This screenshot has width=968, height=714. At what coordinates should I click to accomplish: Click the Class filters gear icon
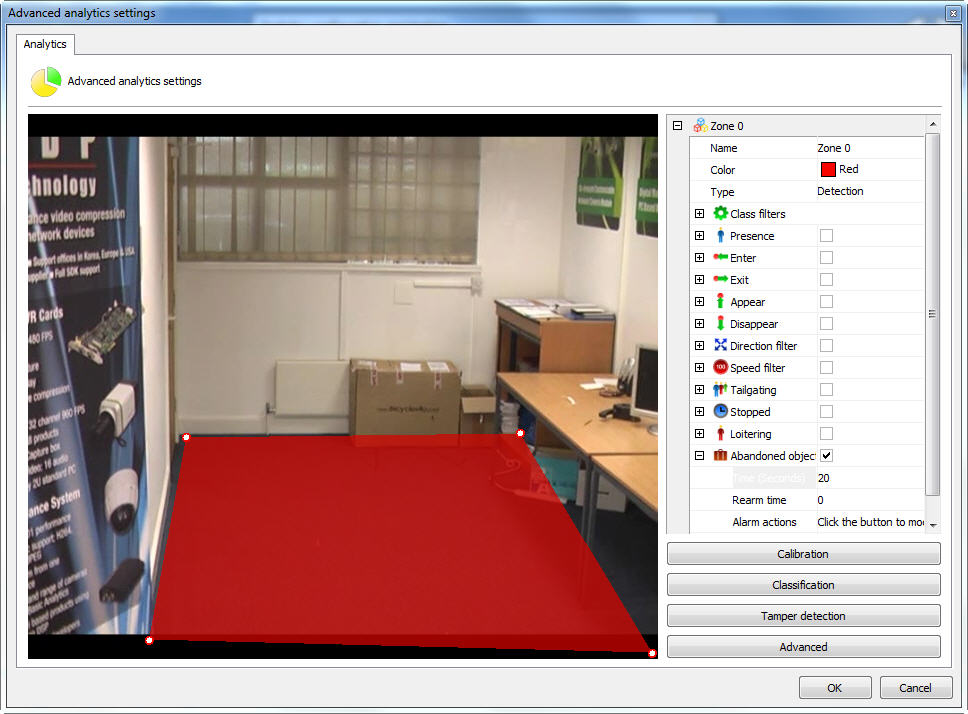tap(720, 213)
